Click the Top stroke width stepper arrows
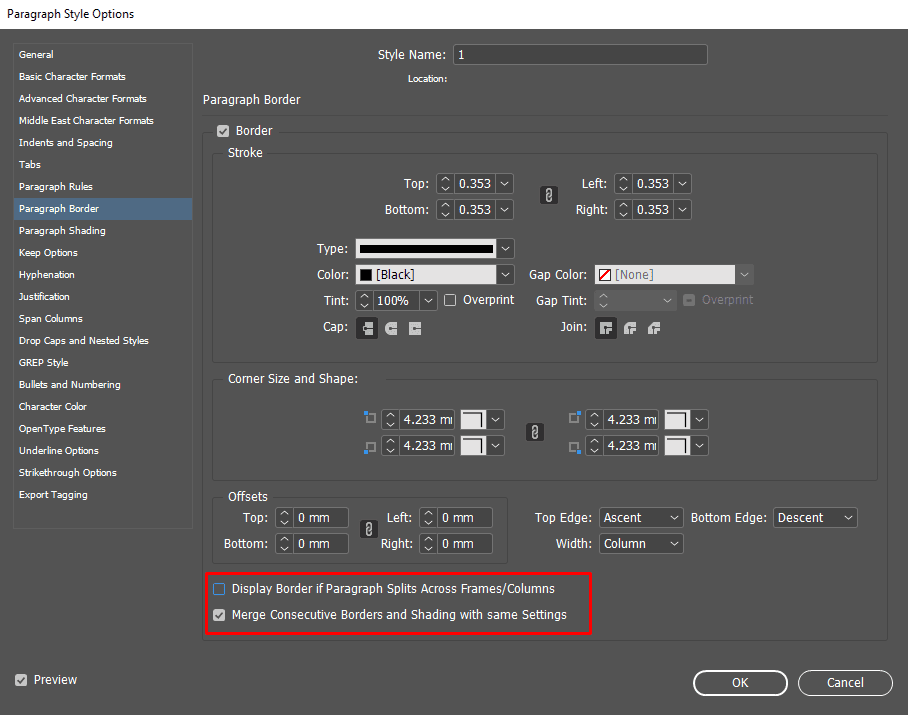 (445, 184)
